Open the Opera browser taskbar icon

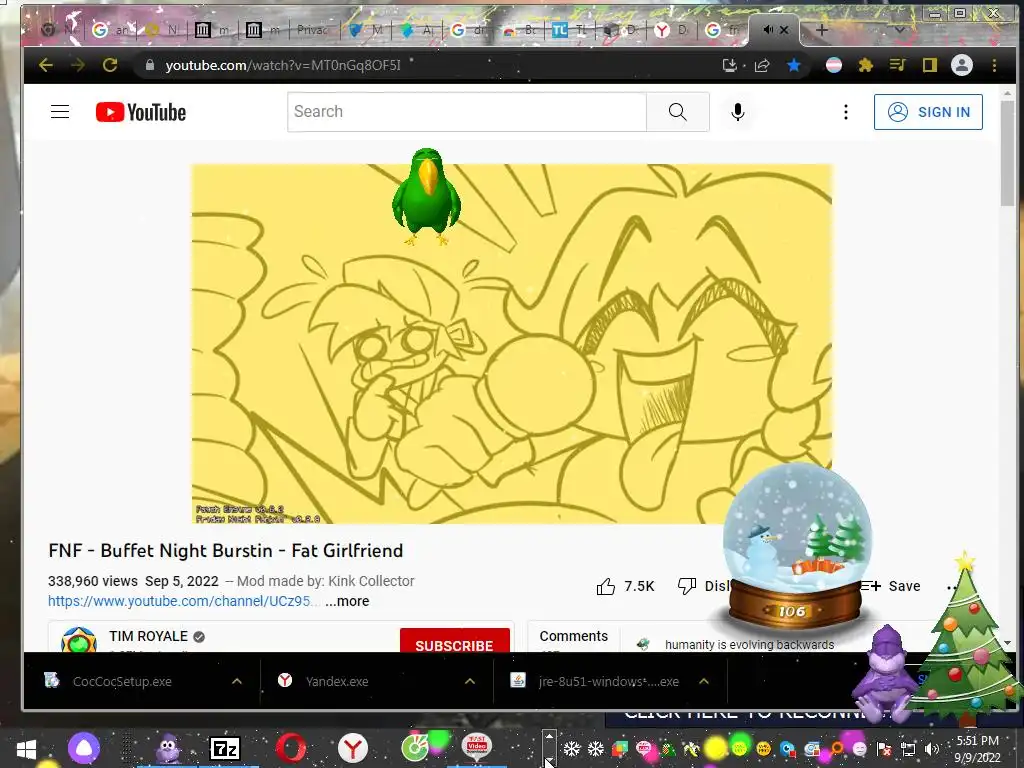(291, 748)
